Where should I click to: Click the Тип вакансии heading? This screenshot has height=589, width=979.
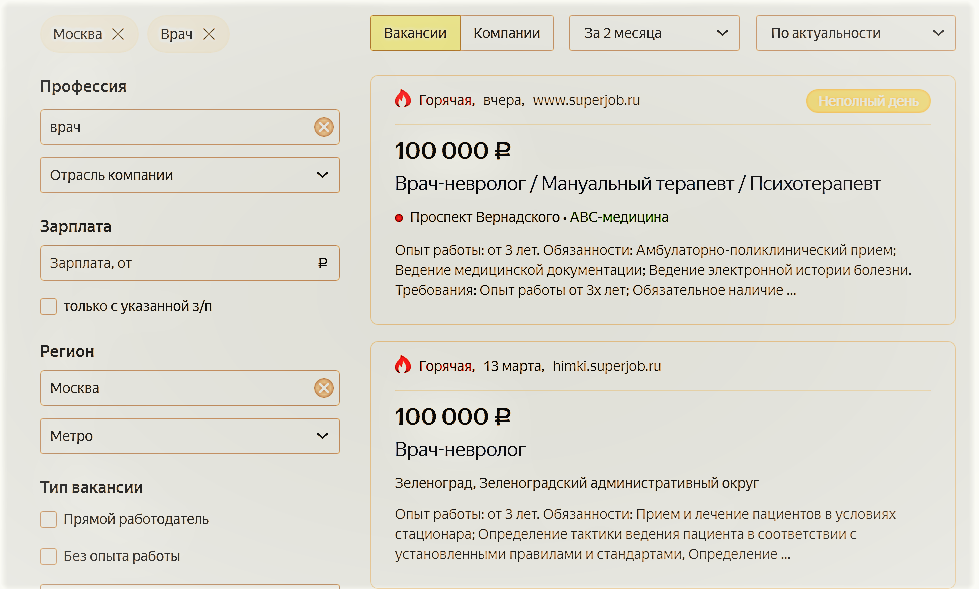click(91, 487)
